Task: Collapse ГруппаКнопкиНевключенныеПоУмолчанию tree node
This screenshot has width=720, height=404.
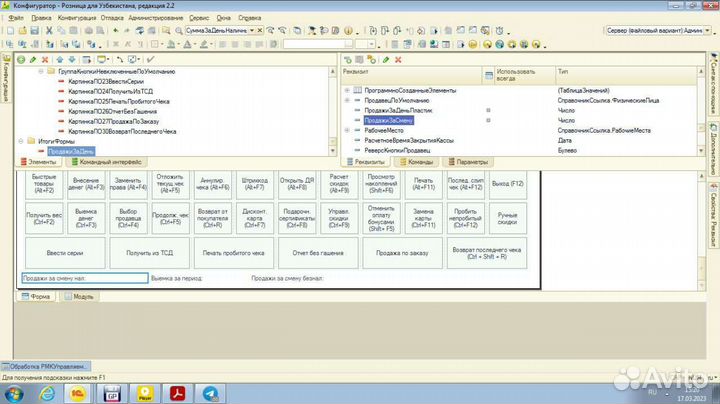Action: [x=40, y=72]
